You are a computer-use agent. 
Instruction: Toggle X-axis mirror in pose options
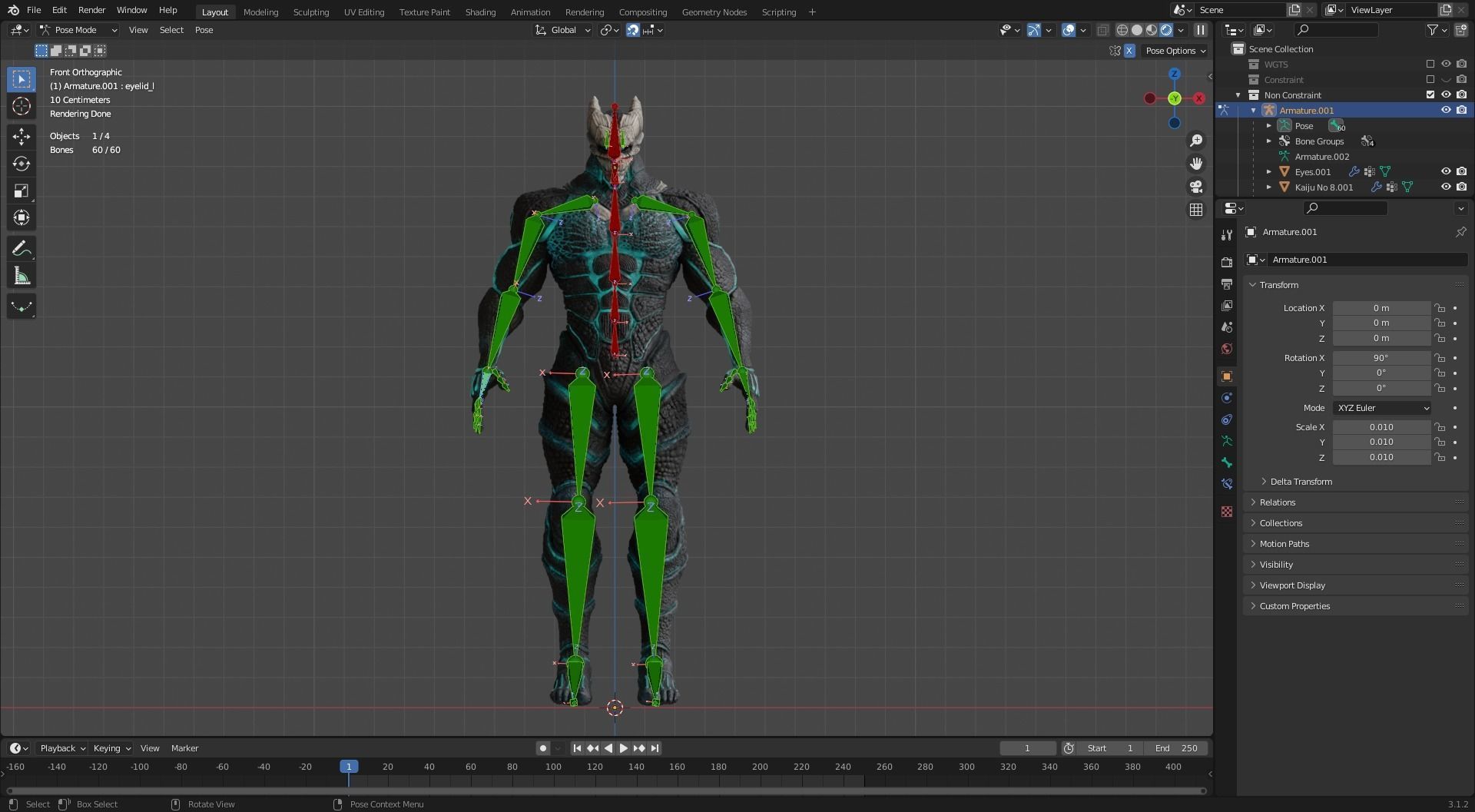(1129, 51)
